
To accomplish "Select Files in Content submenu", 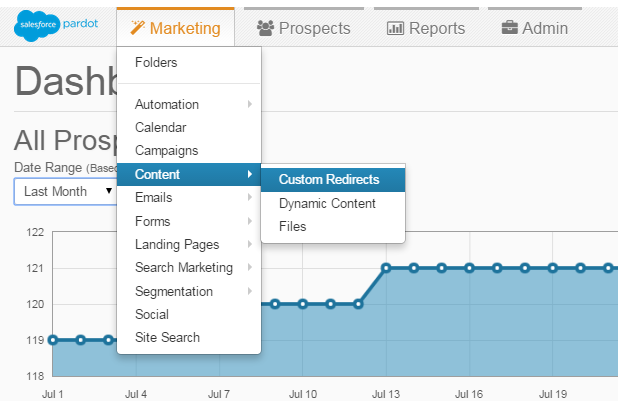I will (333, 227).
